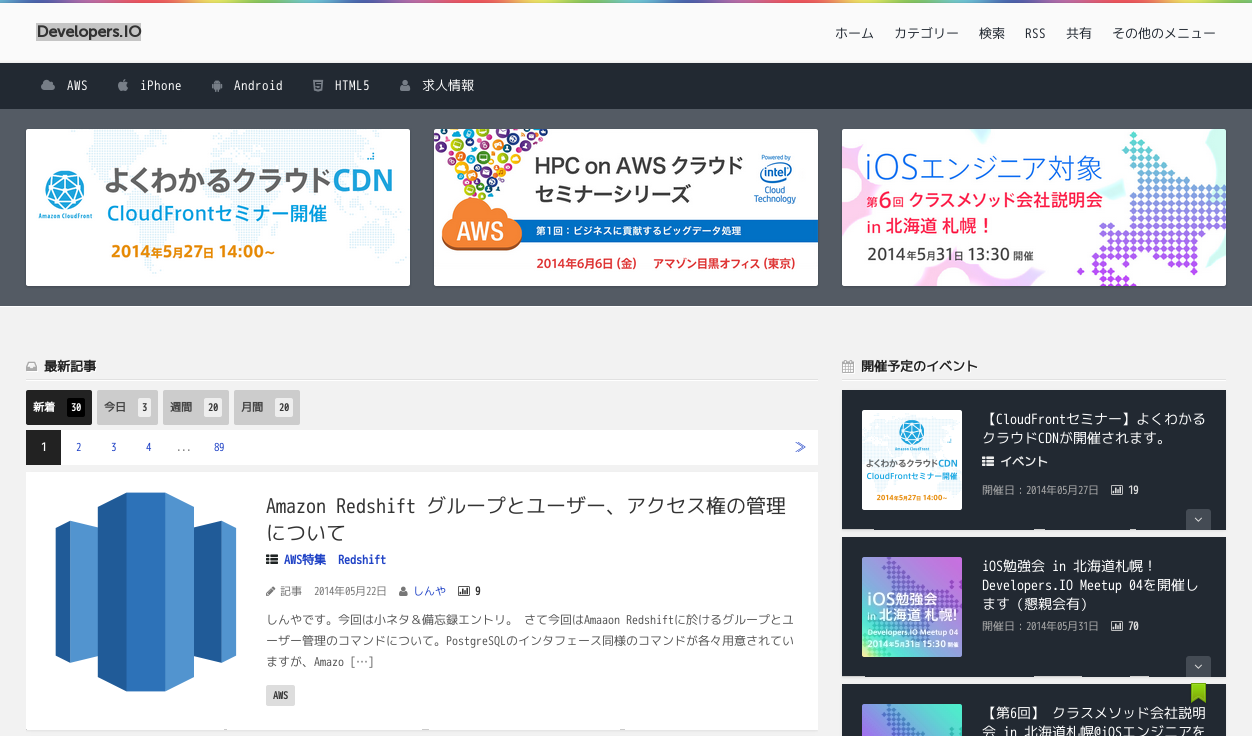Click the HTML5 shield icon in navbar
Viewport: 1252px width, 736px height.
pos(318,86)
